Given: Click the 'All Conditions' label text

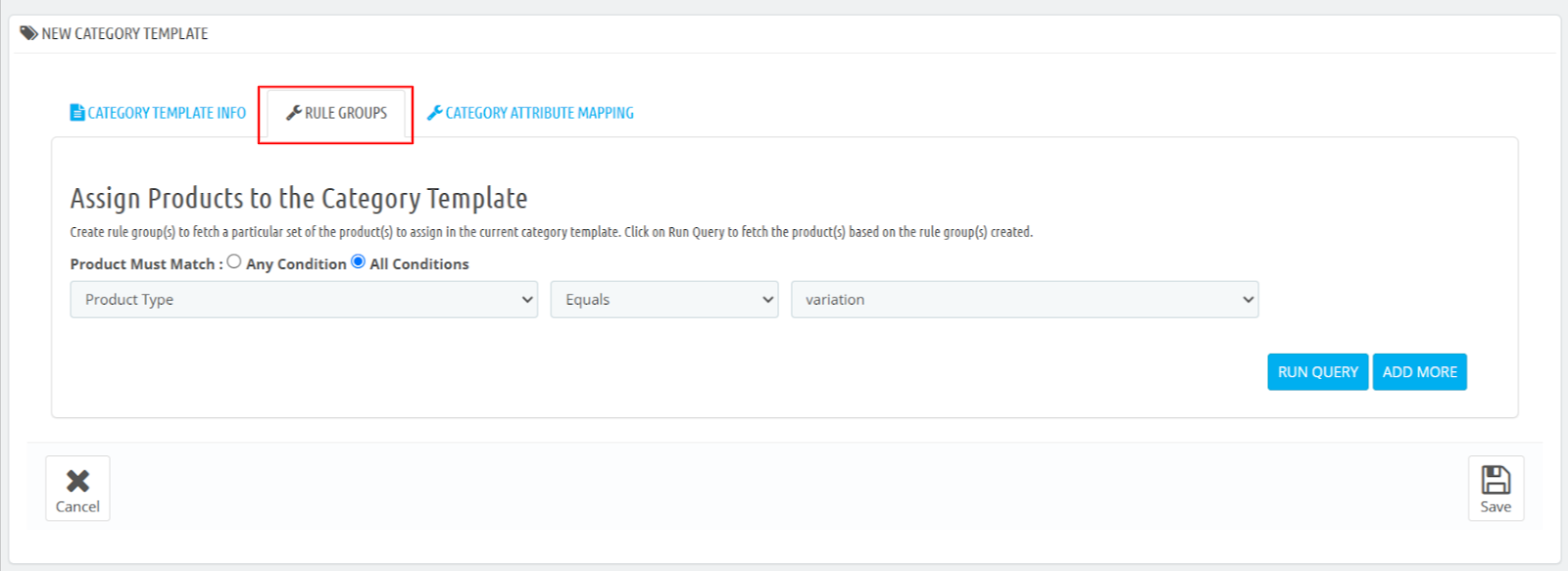Looking at the screenshot, I should pyautogui.click(x=419, y=264).
